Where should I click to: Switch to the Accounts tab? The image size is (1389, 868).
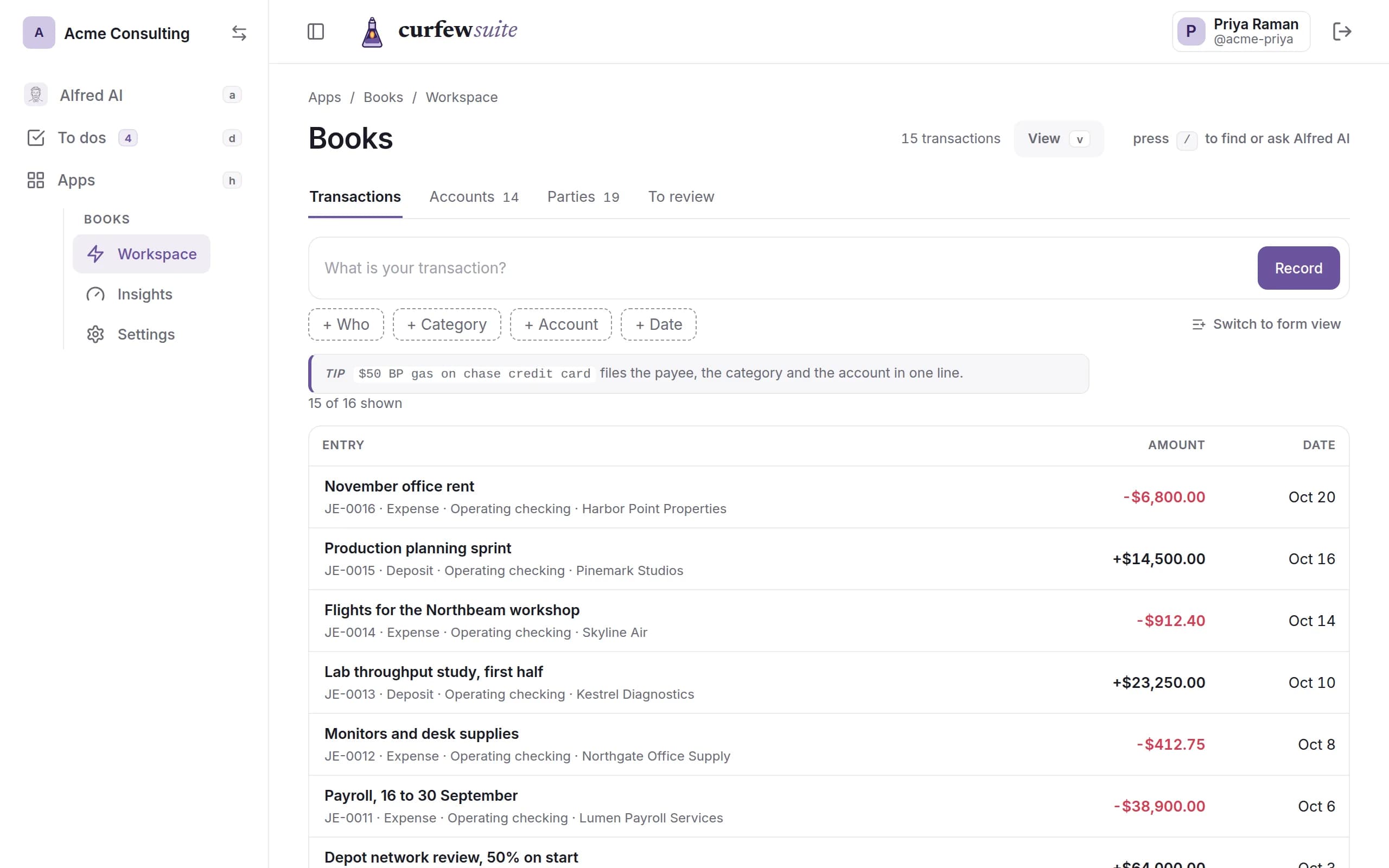pos(474,197)
